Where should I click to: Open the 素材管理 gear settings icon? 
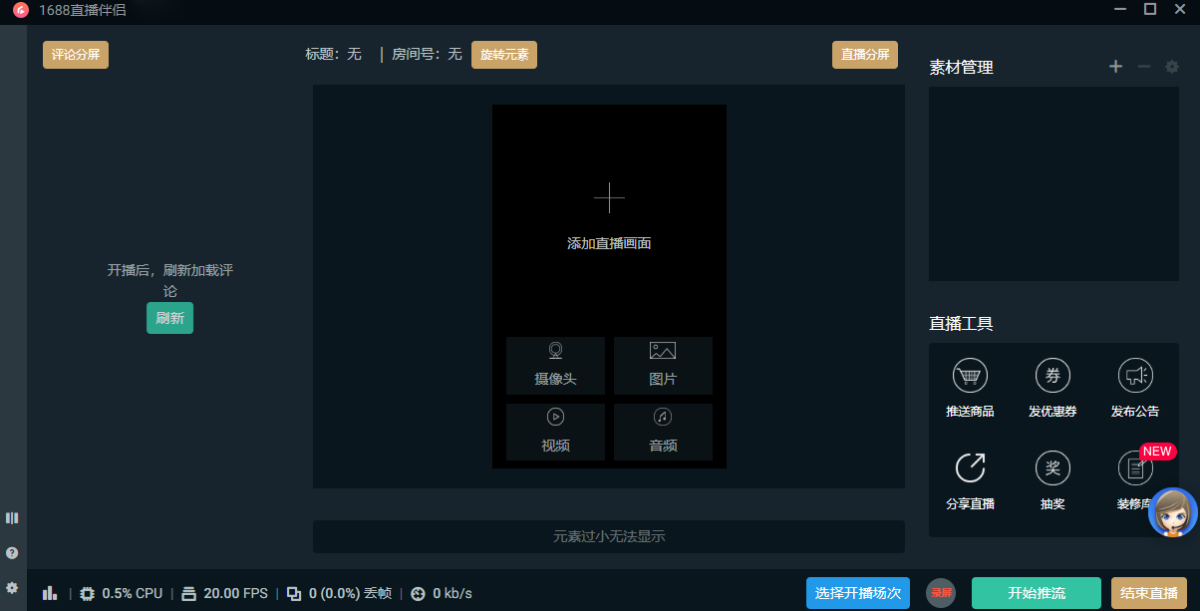click(1170, 66)
